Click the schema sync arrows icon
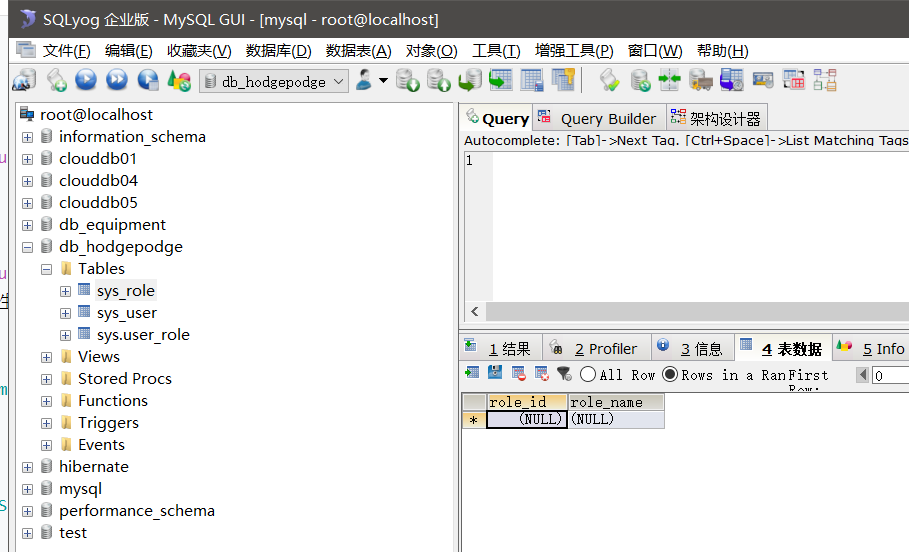Viewport: 909px width, 552px height. [669, 80]
